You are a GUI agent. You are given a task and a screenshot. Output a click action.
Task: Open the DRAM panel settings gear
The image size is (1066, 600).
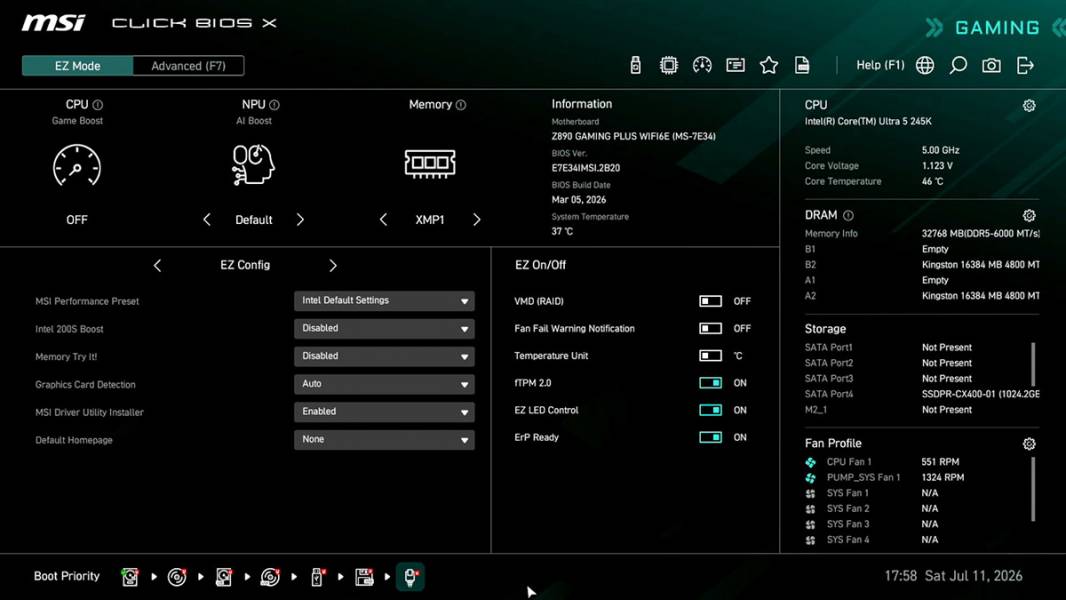(1029, 215)
